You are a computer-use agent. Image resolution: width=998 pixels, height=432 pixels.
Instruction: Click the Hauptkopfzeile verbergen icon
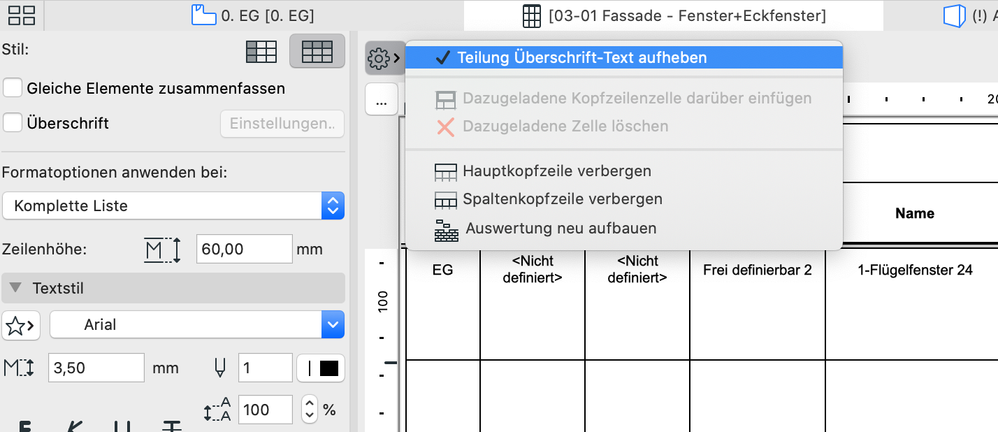tap(446, 171)
